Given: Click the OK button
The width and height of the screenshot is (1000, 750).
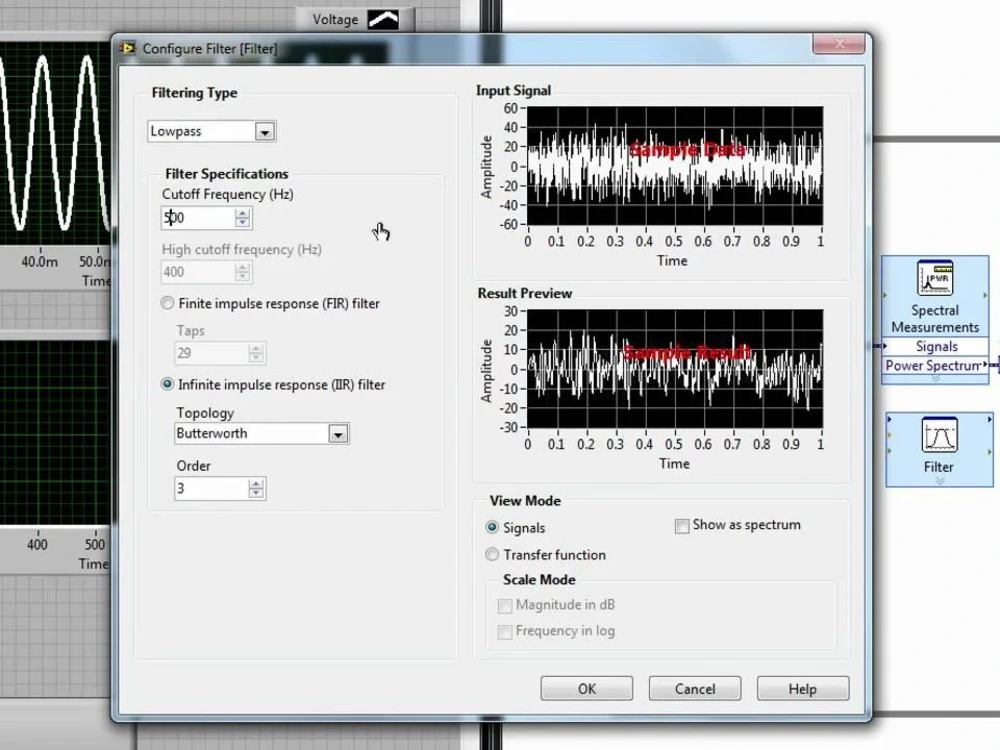Looking at the screenshot, I should tap(586, 688).
